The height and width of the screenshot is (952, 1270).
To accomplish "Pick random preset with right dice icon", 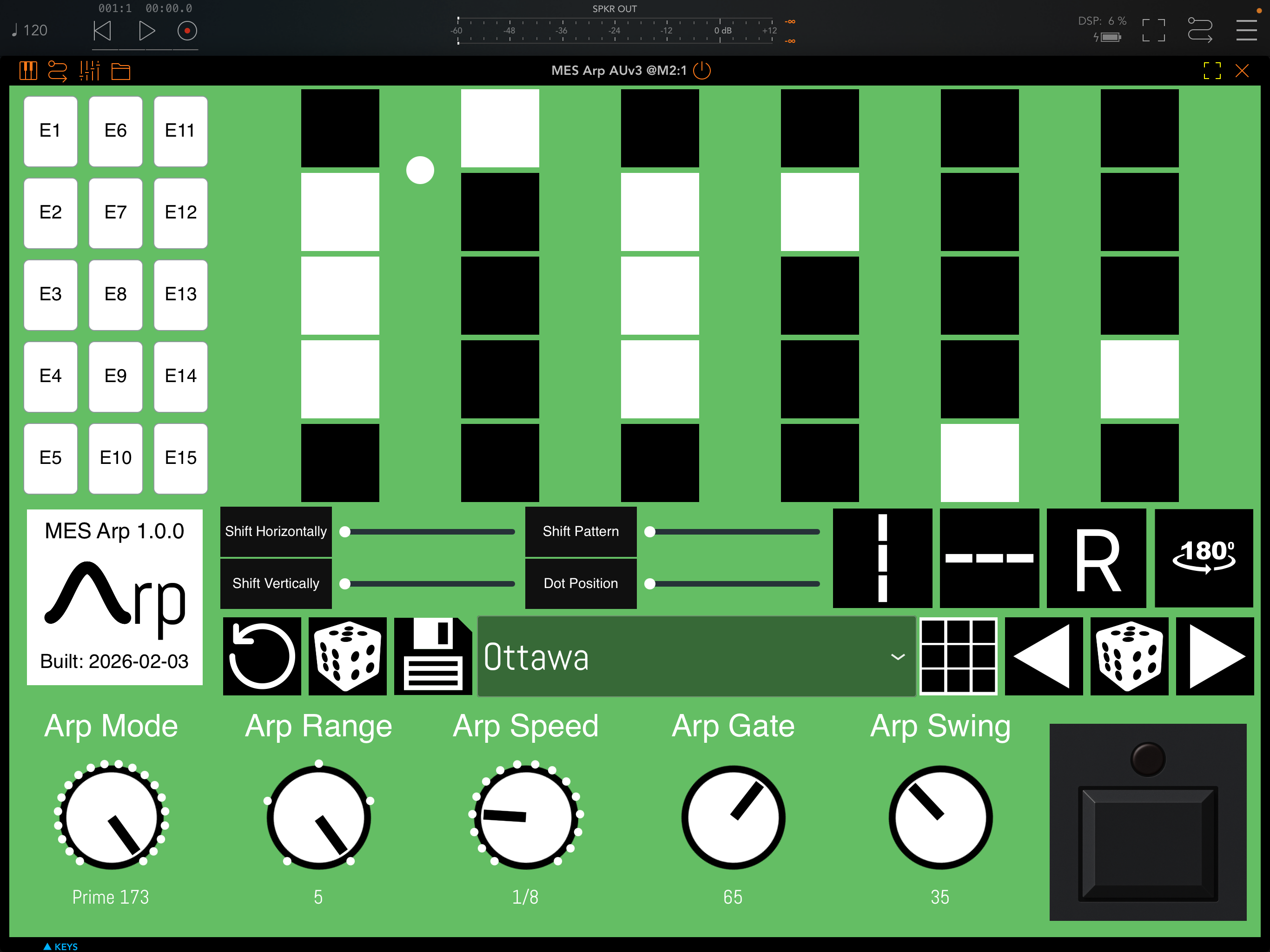I will point(1129,656).
